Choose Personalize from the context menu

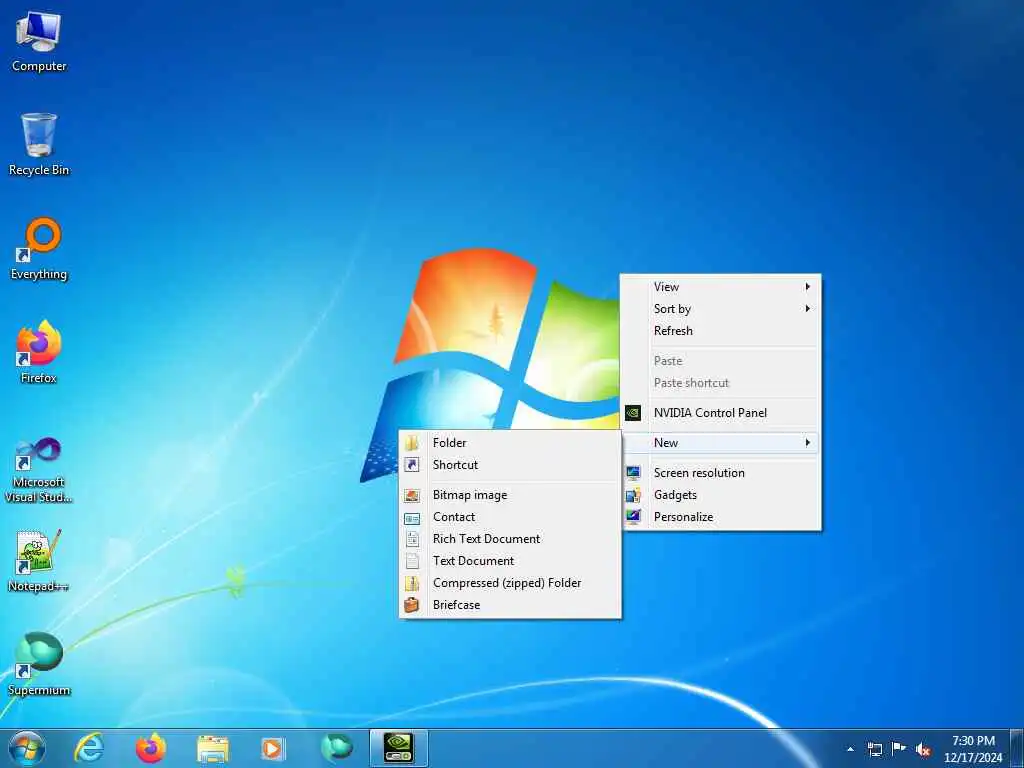721,517
